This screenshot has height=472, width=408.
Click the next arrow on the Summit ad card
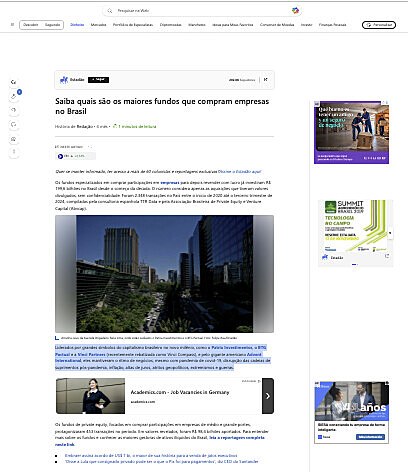click(x=390, y=233)
